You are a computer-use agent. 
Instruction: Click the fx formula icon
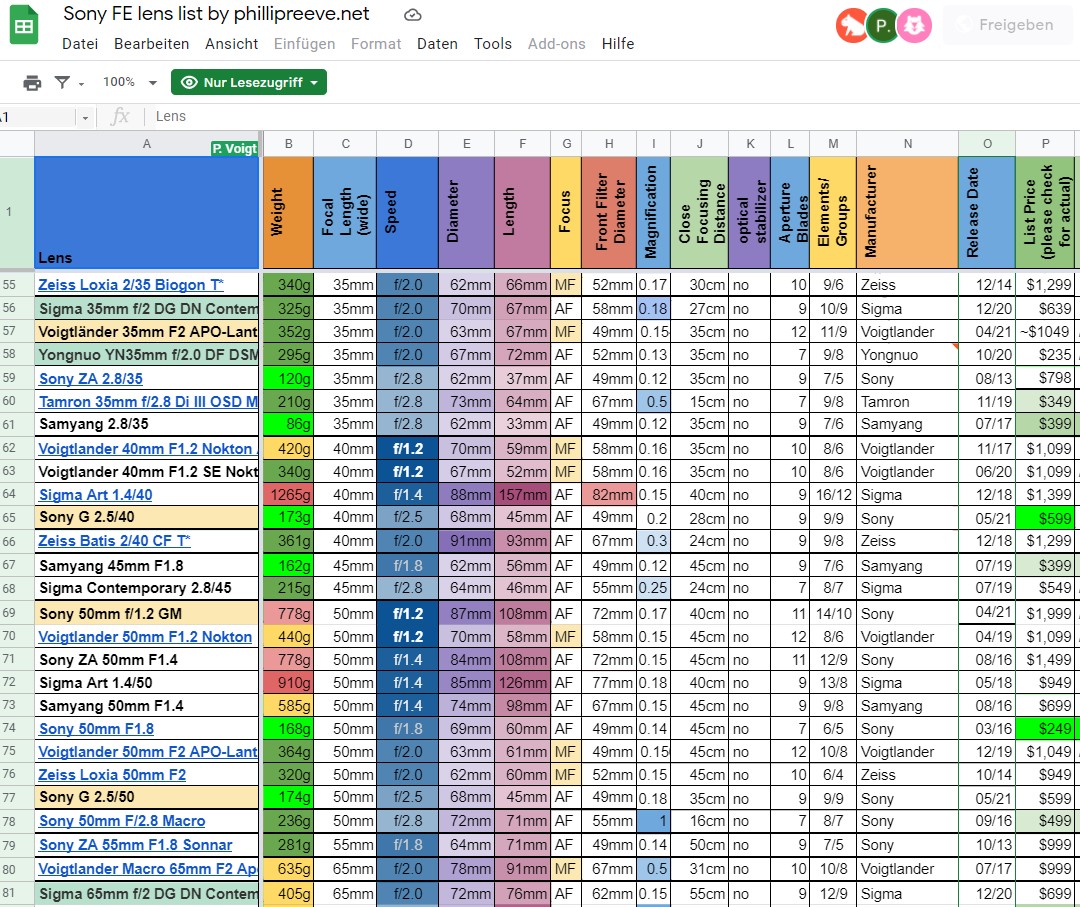[120, 116]
